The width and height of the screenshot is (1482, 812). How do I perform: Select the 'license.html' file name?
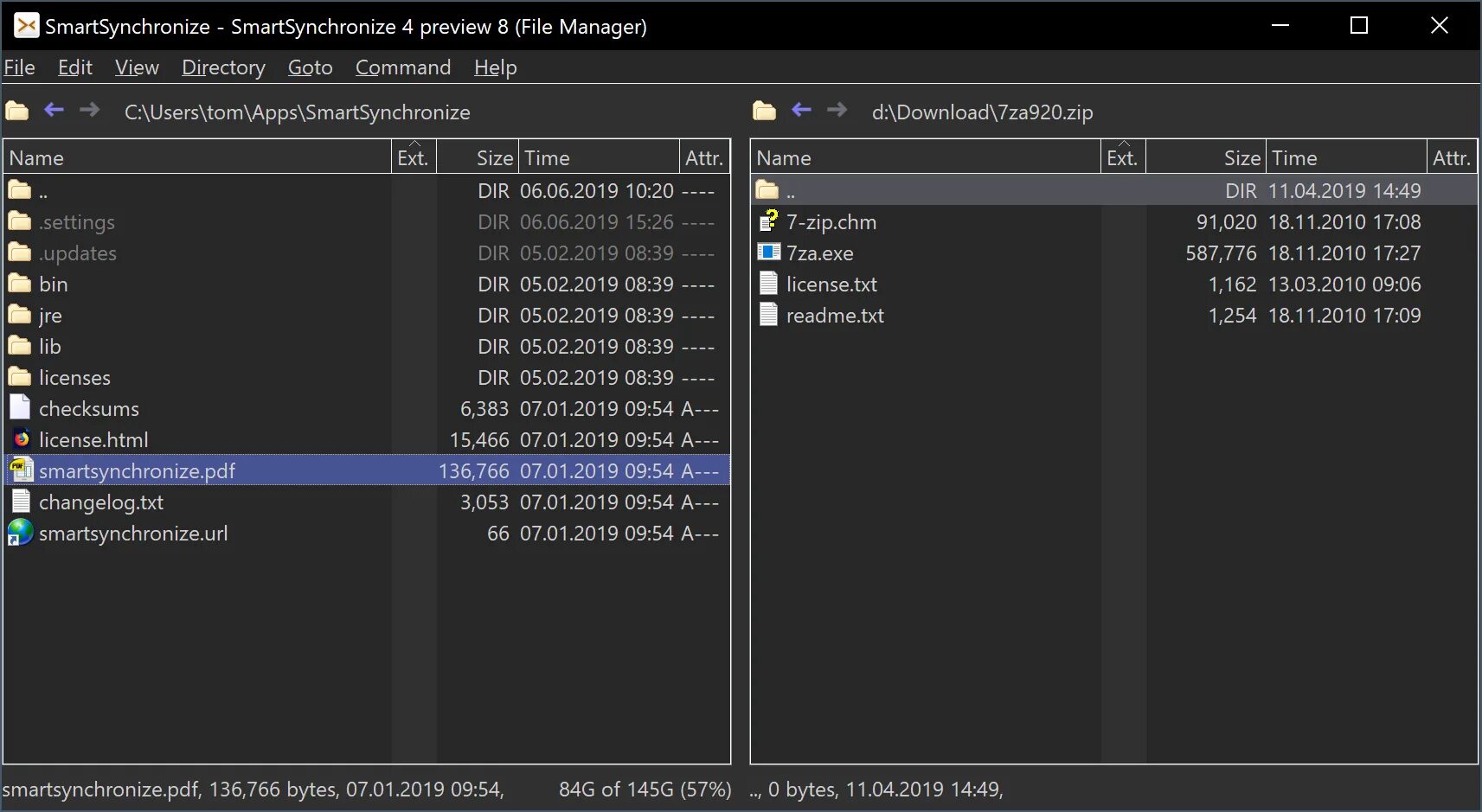click(x=93, y=439)
